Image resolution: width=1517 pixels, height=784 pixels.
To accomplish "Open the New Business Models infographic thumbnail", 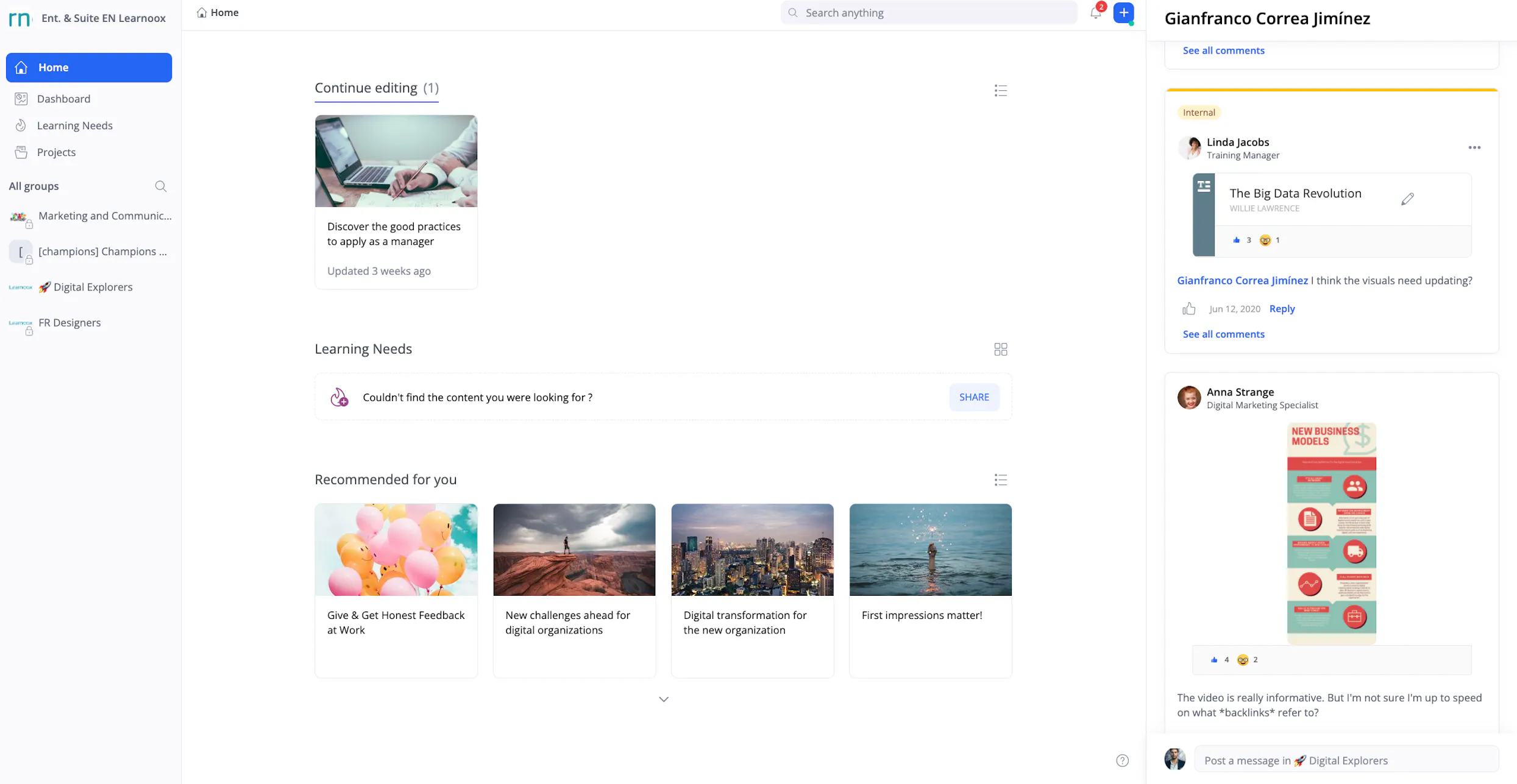I will (x=1331, y=534).
